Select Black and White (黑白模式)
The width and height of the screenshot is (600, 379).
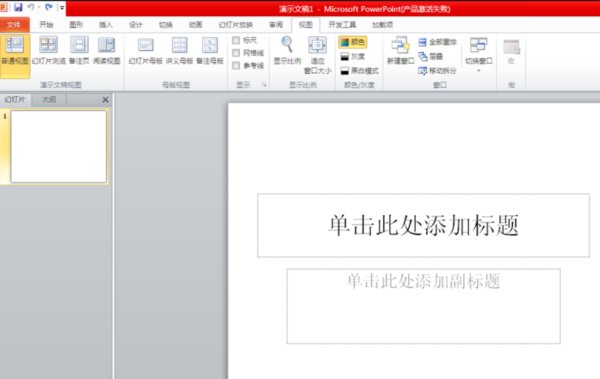tap(359, 71)
